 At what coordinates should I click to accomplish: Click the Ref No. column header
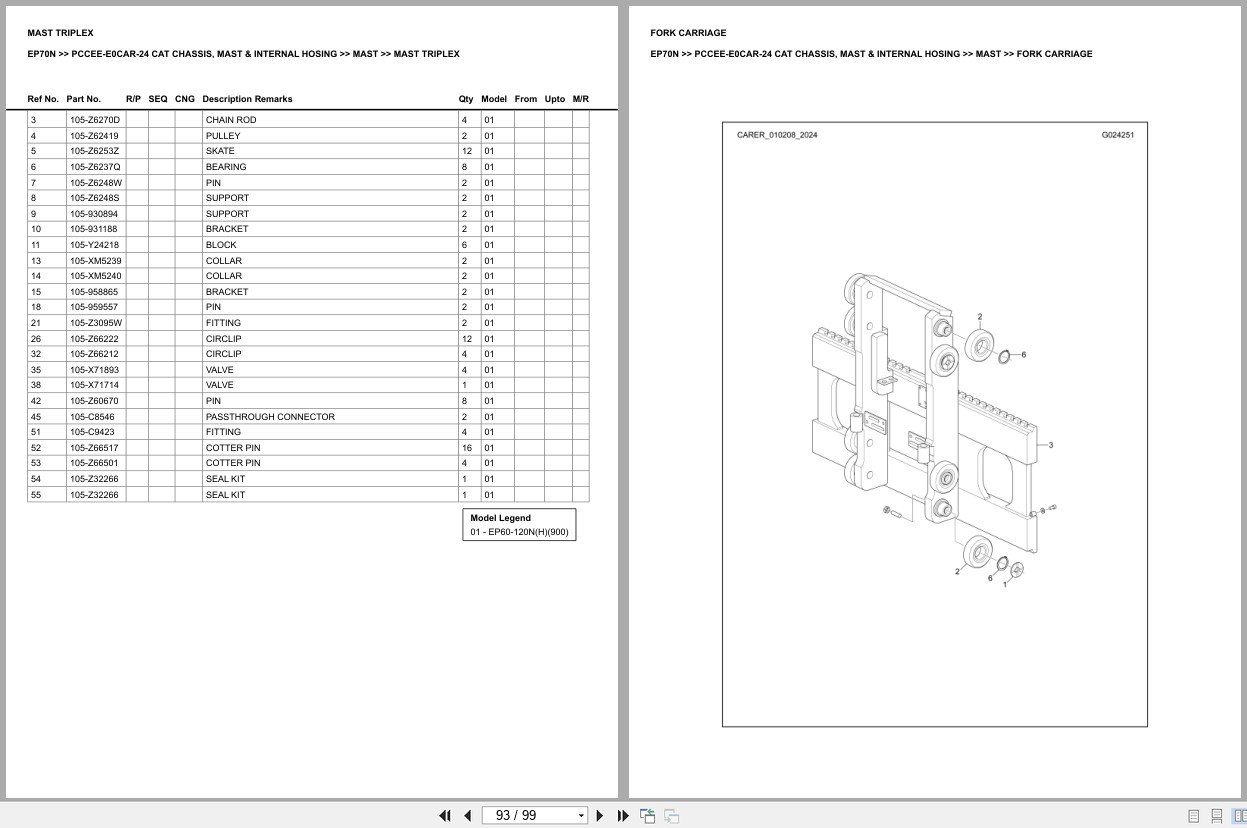click(x=43, y=99)
